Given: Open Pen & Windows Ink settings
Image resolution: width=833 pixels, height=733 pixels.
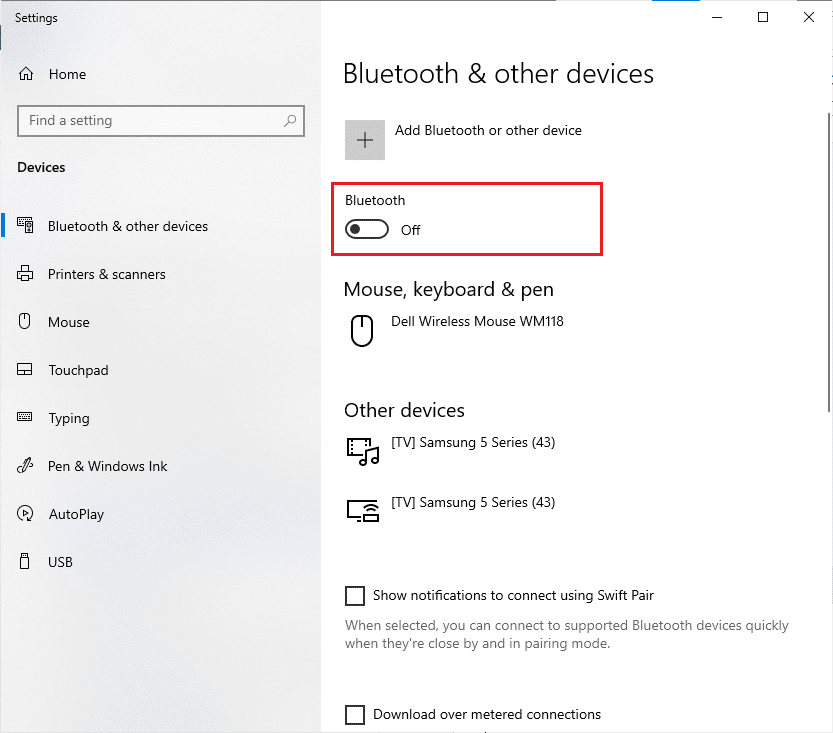Looking at the screenshot, I should (107, 467).
